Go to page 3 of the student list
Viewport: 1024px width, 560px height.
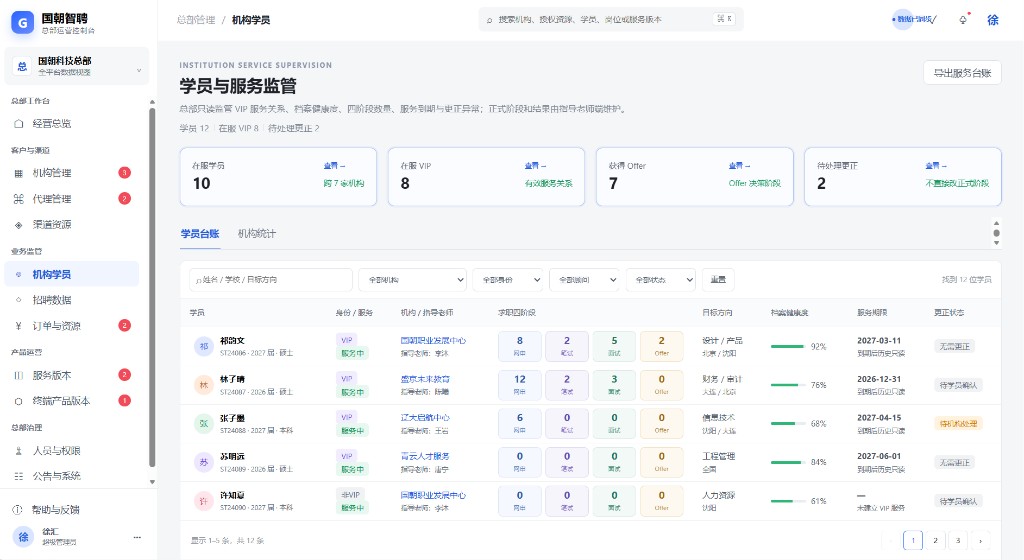point(958,540)
